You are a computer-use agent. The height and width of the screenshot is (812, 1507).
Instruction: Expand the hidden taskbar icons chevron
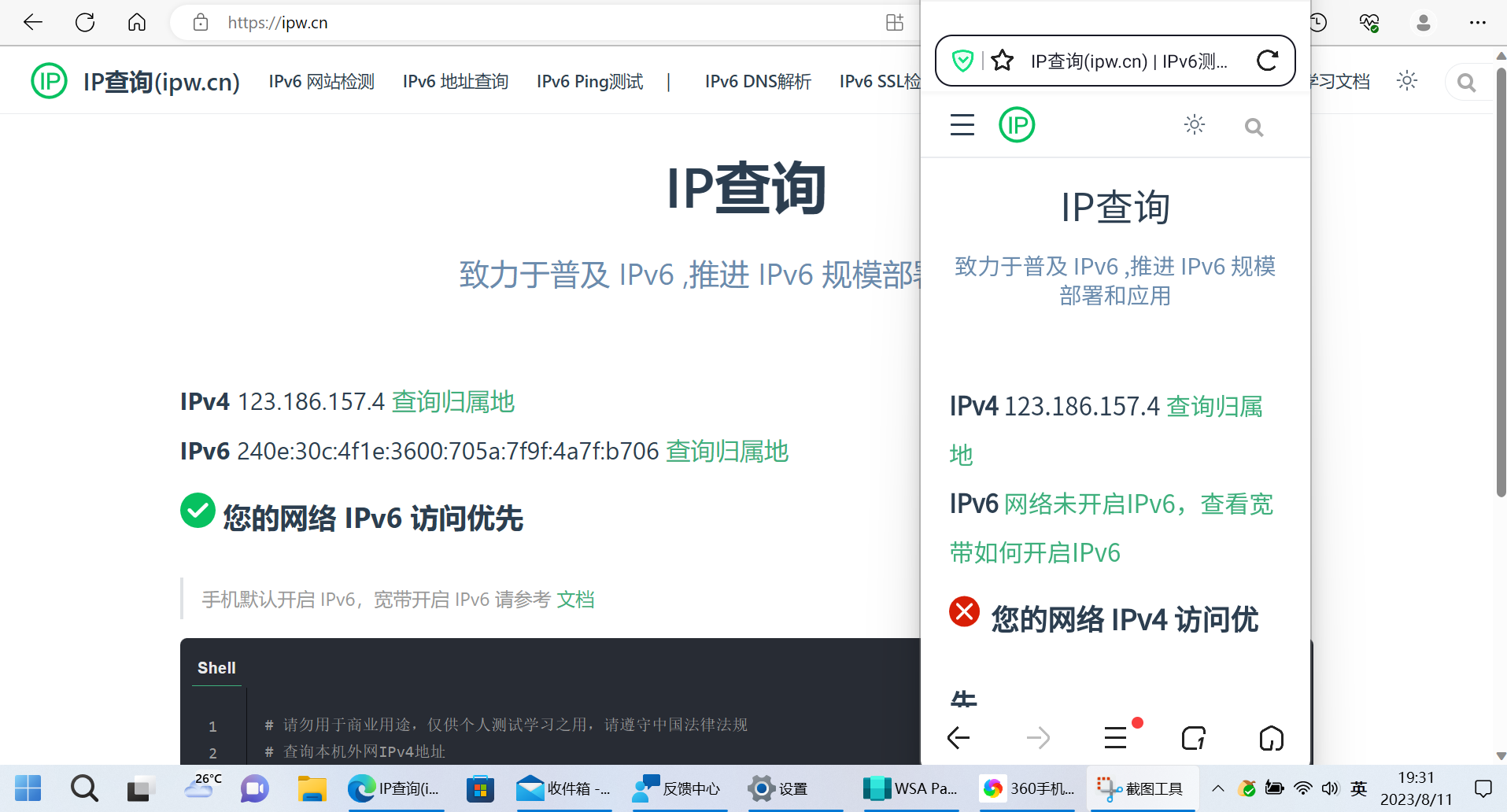click(x=1217, y=788)
